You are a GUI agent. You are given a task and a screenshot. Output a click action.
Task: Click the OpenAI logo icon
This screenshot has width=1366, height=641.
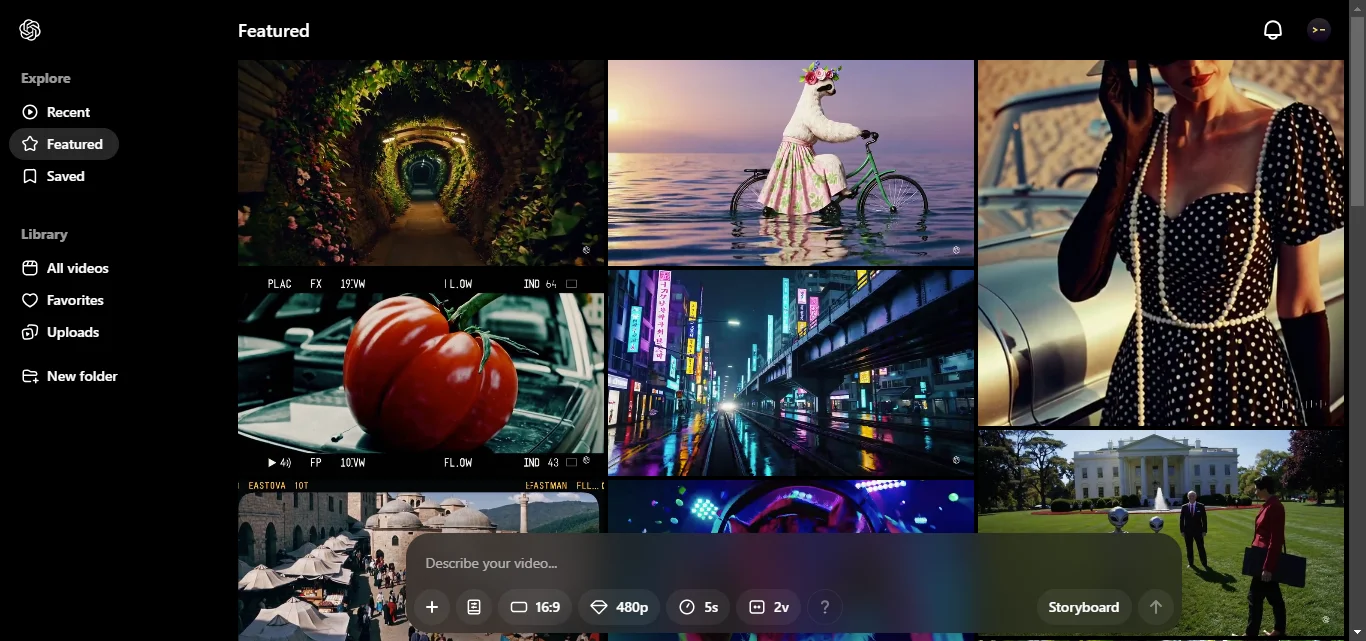pos(30,30)
